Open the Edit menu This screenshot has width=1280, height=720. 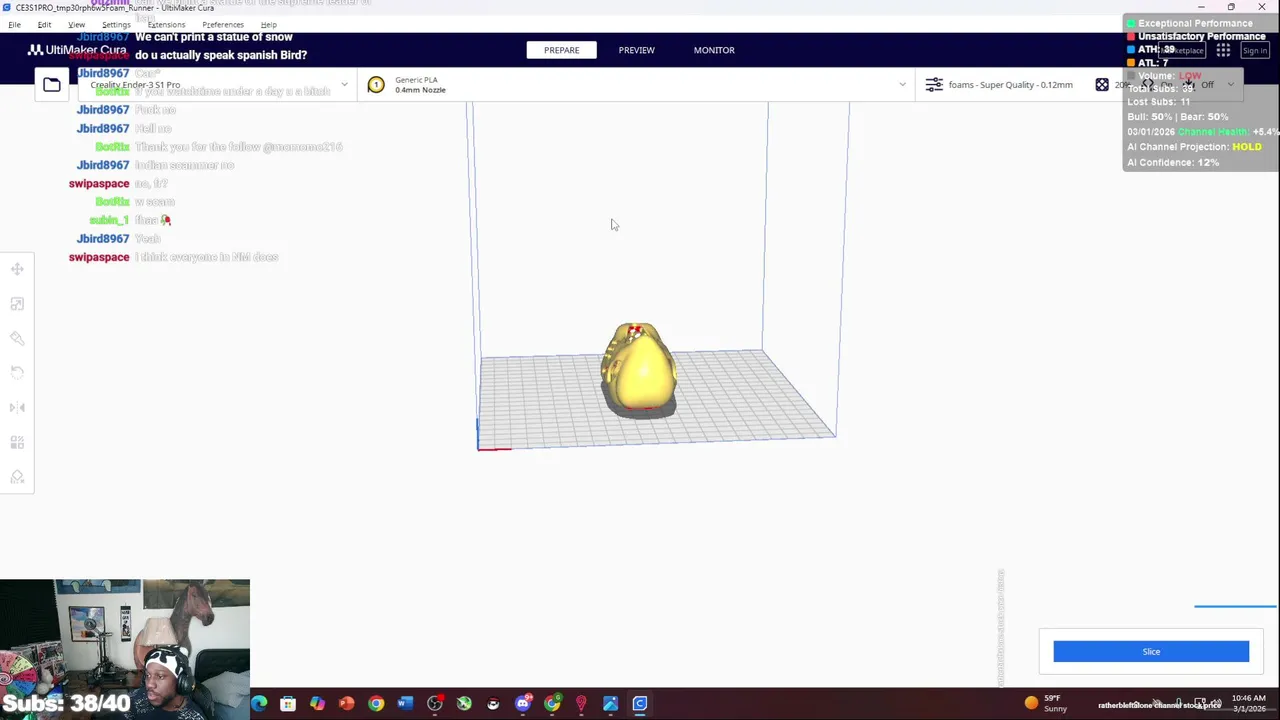tap(44, 24)
